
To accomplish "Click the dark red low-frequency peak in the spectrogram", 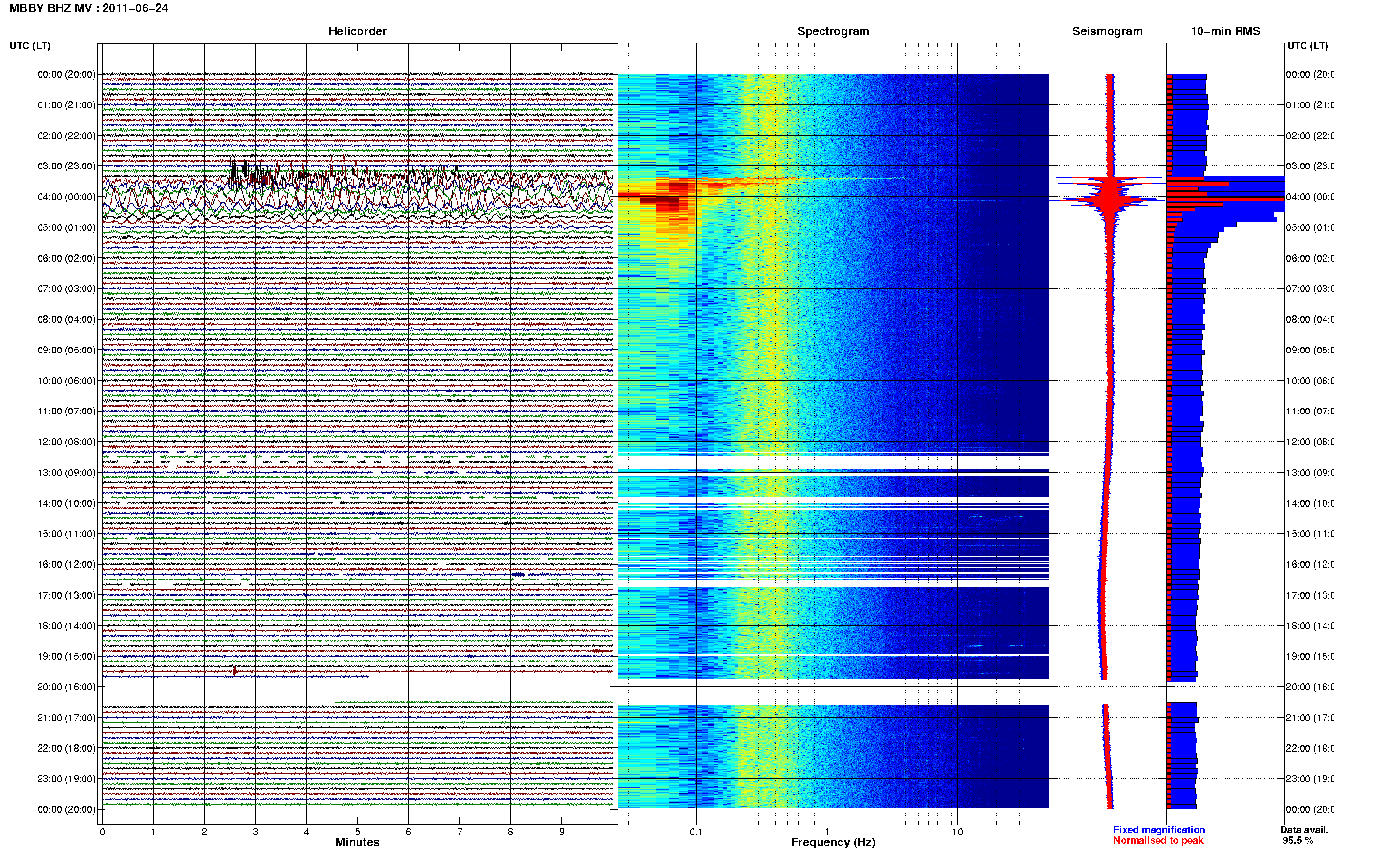I will (659, 200).
